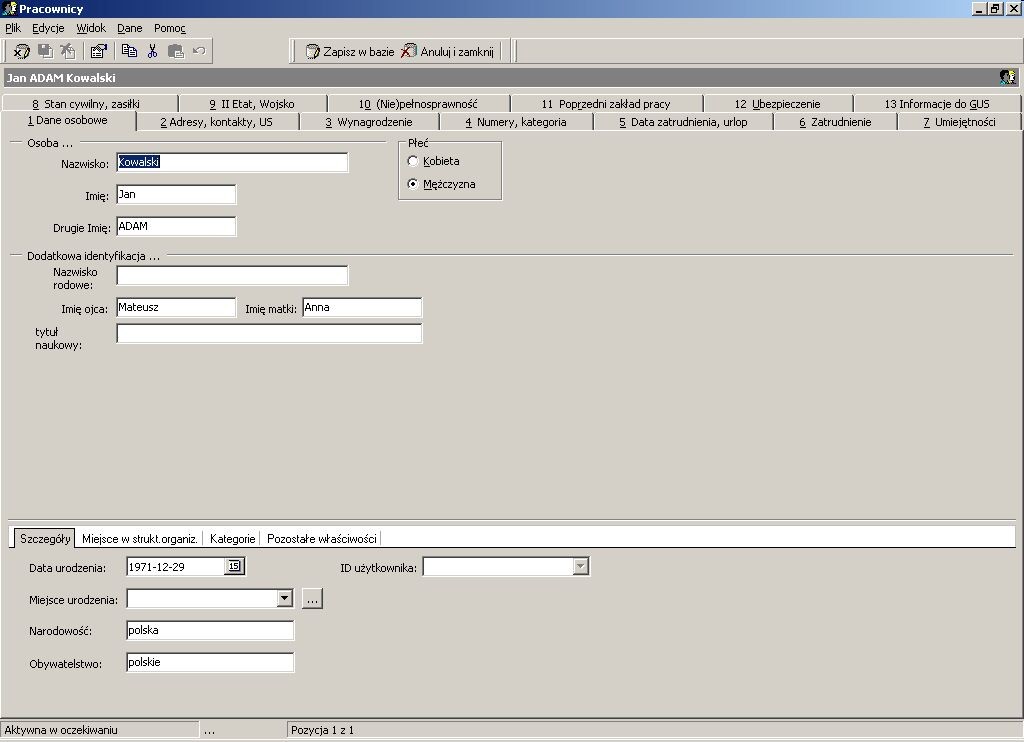
Task: Switch to the Kategorie sub-tab
Action: pyautogui.click(x=232, y=539)
